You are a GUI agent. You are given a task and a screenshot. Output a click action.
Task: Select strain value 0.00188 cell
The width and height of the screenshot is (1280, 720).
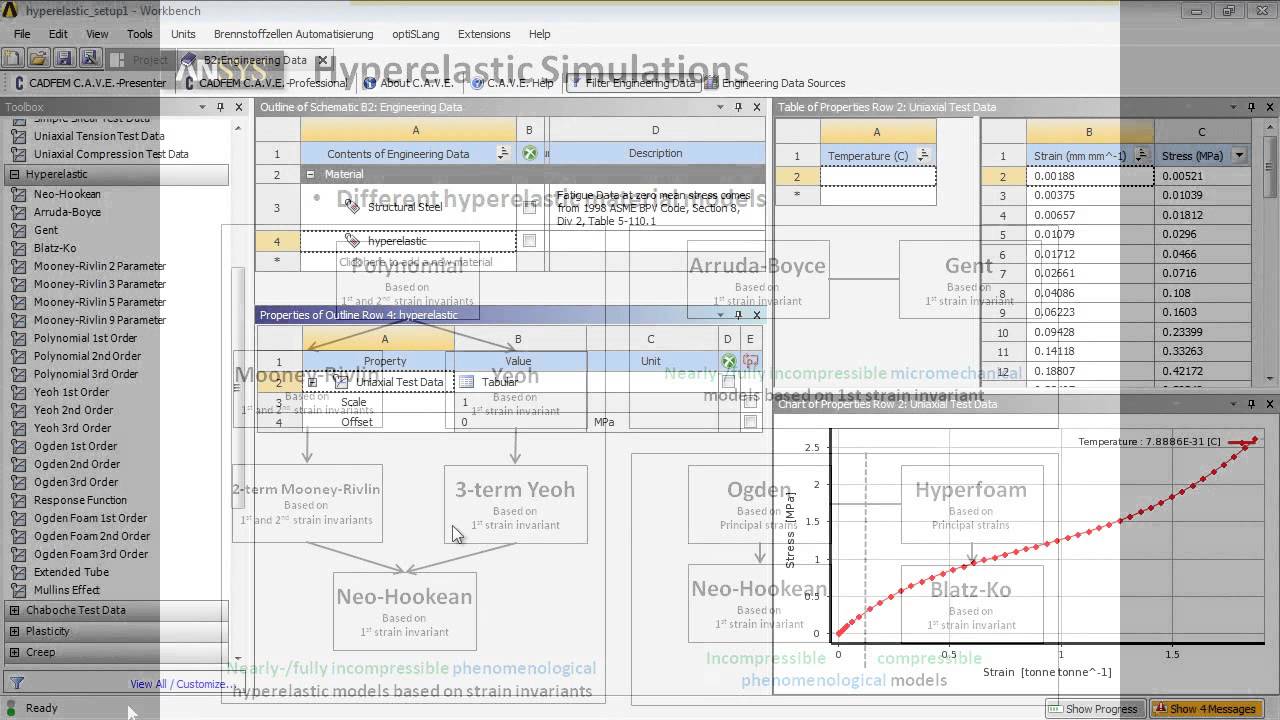pos(1089,176)
